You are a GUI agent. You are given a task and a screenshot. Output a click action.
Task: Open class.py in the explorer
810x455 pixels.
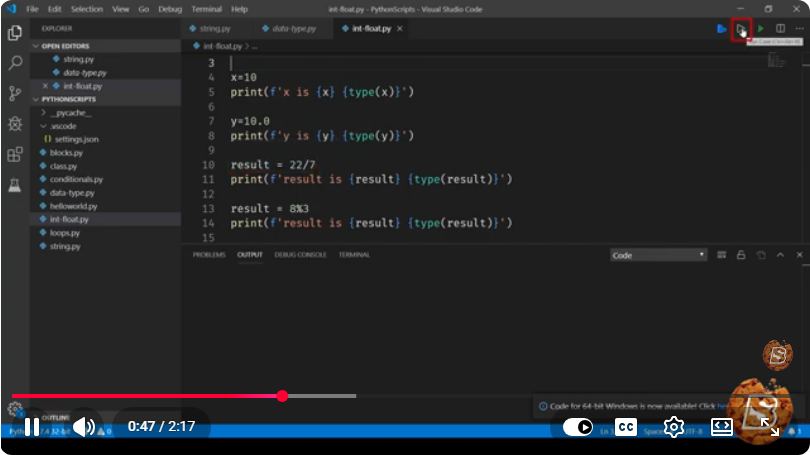(x=63, y=166)
